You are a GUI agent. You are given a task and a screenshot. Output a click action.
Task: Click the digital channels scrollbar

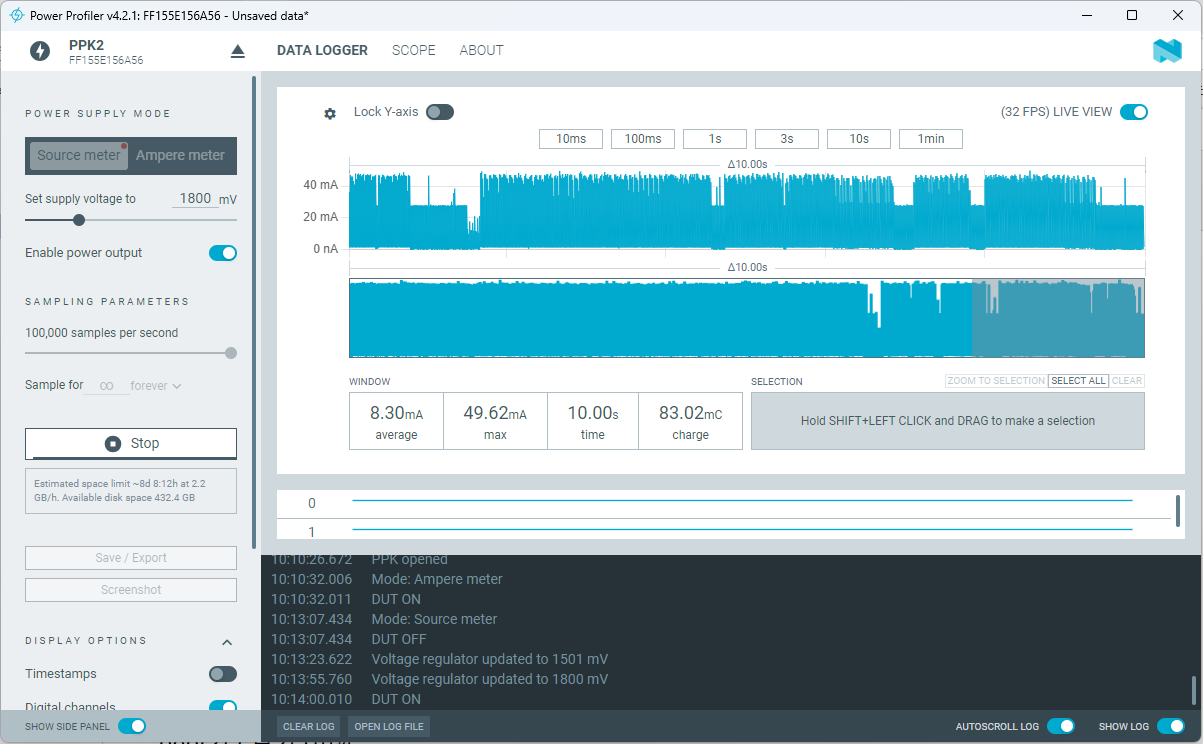(x=1178, y=511)
